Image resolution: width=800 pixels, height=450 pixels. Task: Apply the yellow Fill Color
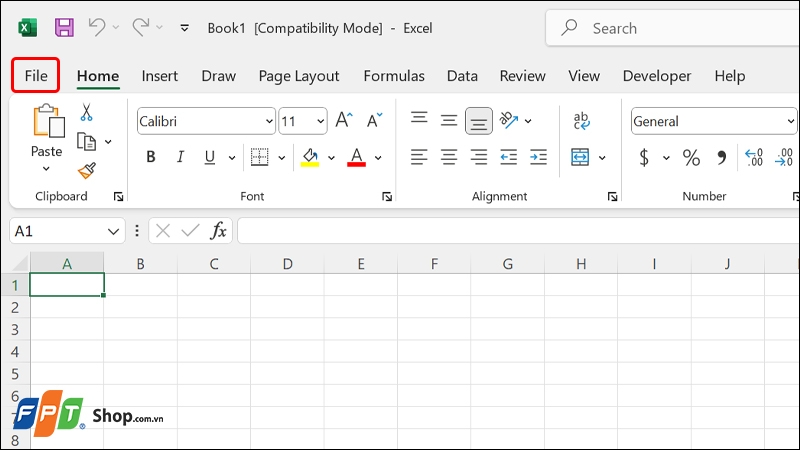coord(310,157)
